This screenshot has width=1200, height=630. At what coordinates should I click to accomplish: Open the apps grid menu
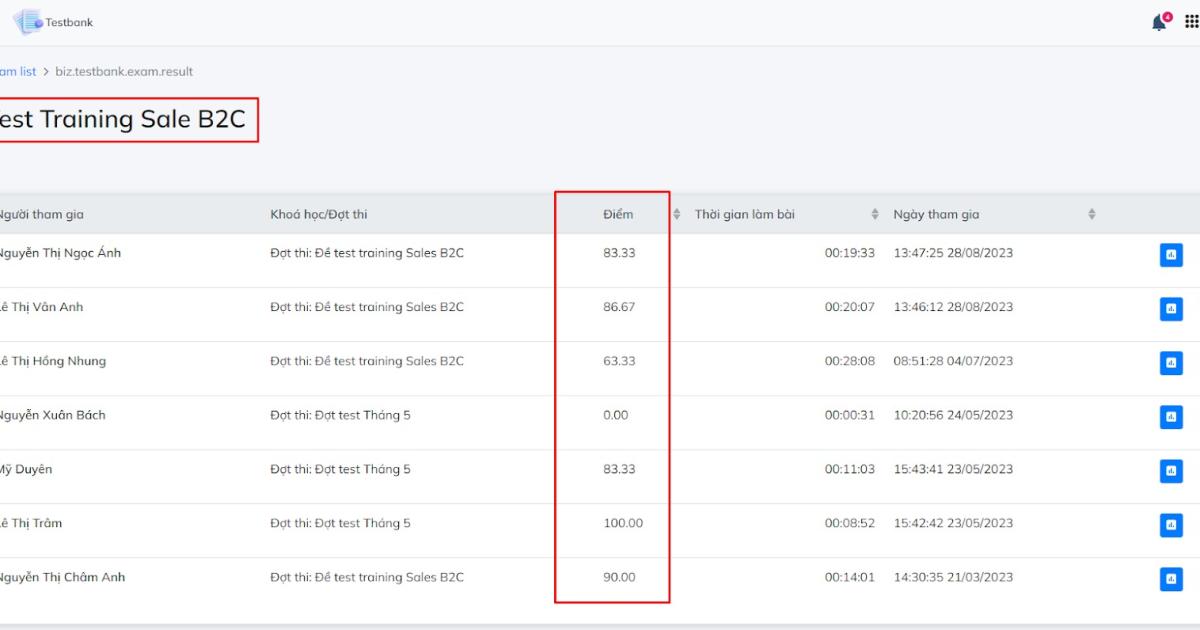click(x=1192, y=22)
